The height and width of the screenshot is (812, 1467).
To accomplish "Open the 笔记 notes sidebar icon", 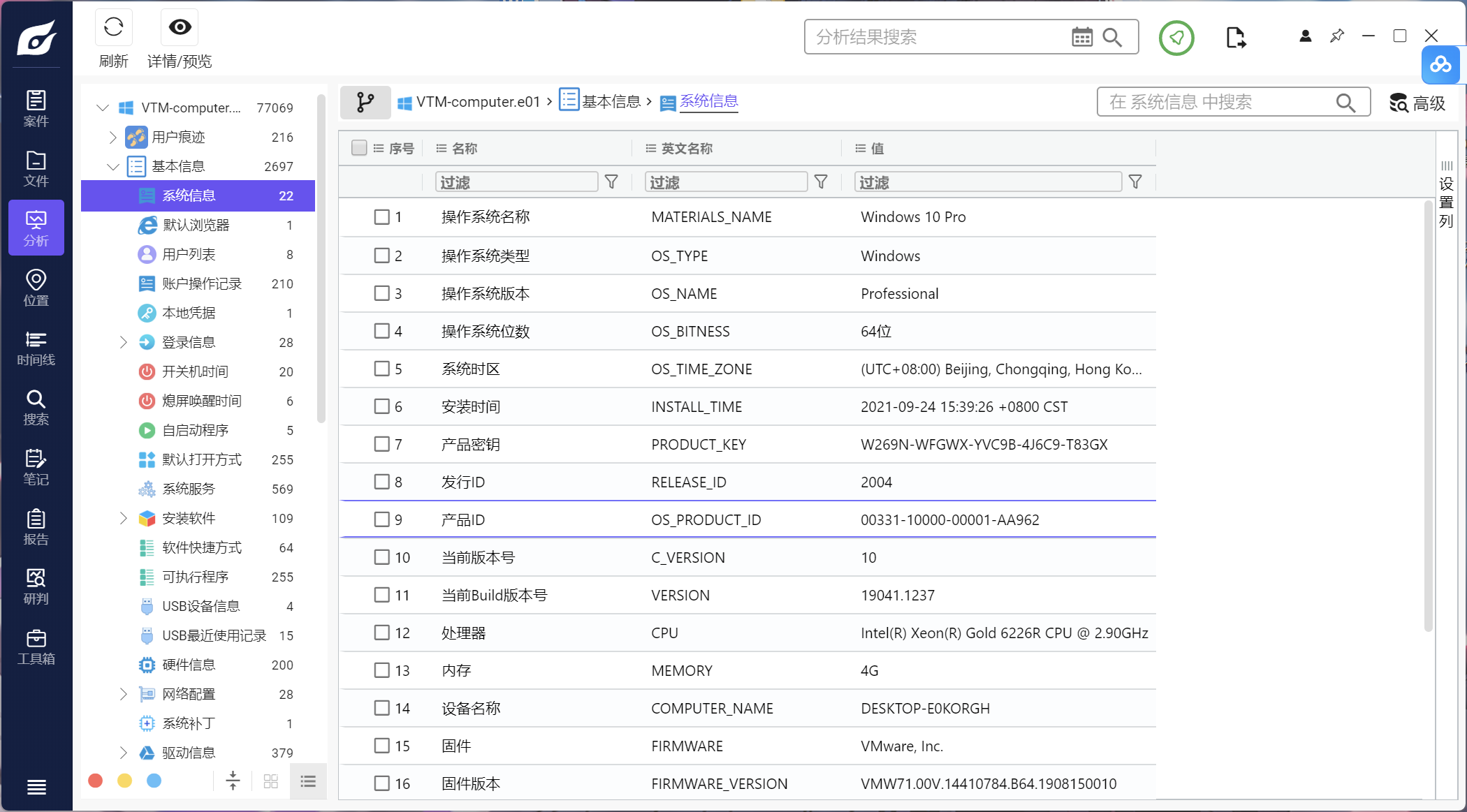I will click(x=36, y=467).
